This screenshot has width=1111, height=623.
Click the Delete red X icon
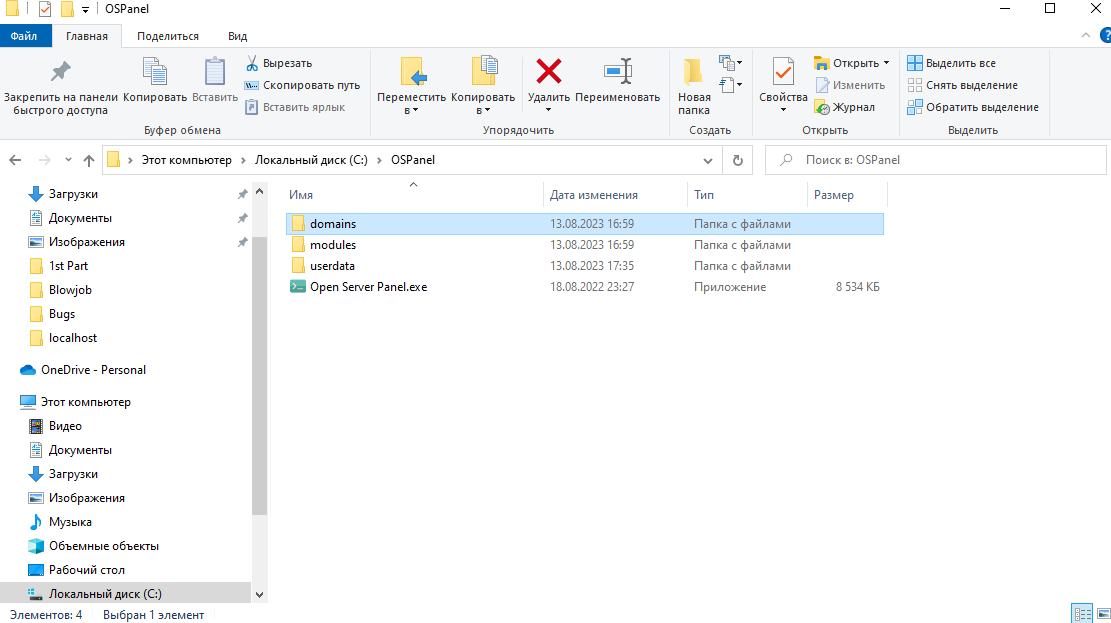click(x=548, y=72)
